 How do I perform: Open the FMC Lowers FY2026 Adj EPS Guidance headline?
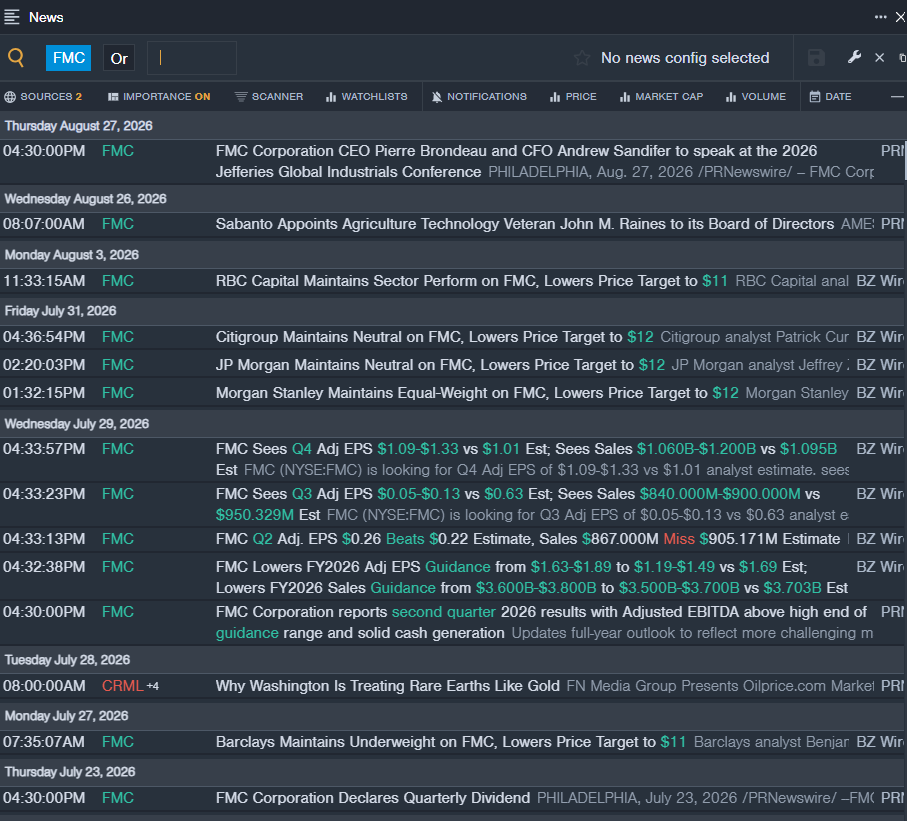(532, 577)
